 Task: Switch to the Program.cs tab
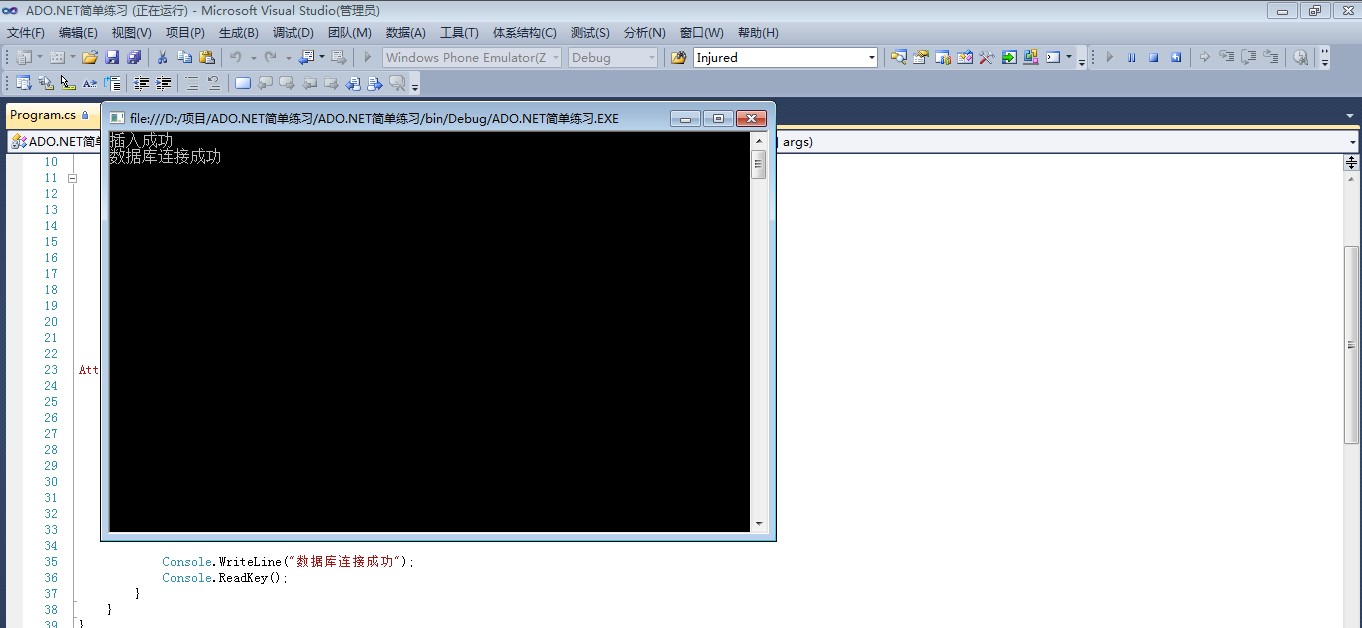coord(43,116)
